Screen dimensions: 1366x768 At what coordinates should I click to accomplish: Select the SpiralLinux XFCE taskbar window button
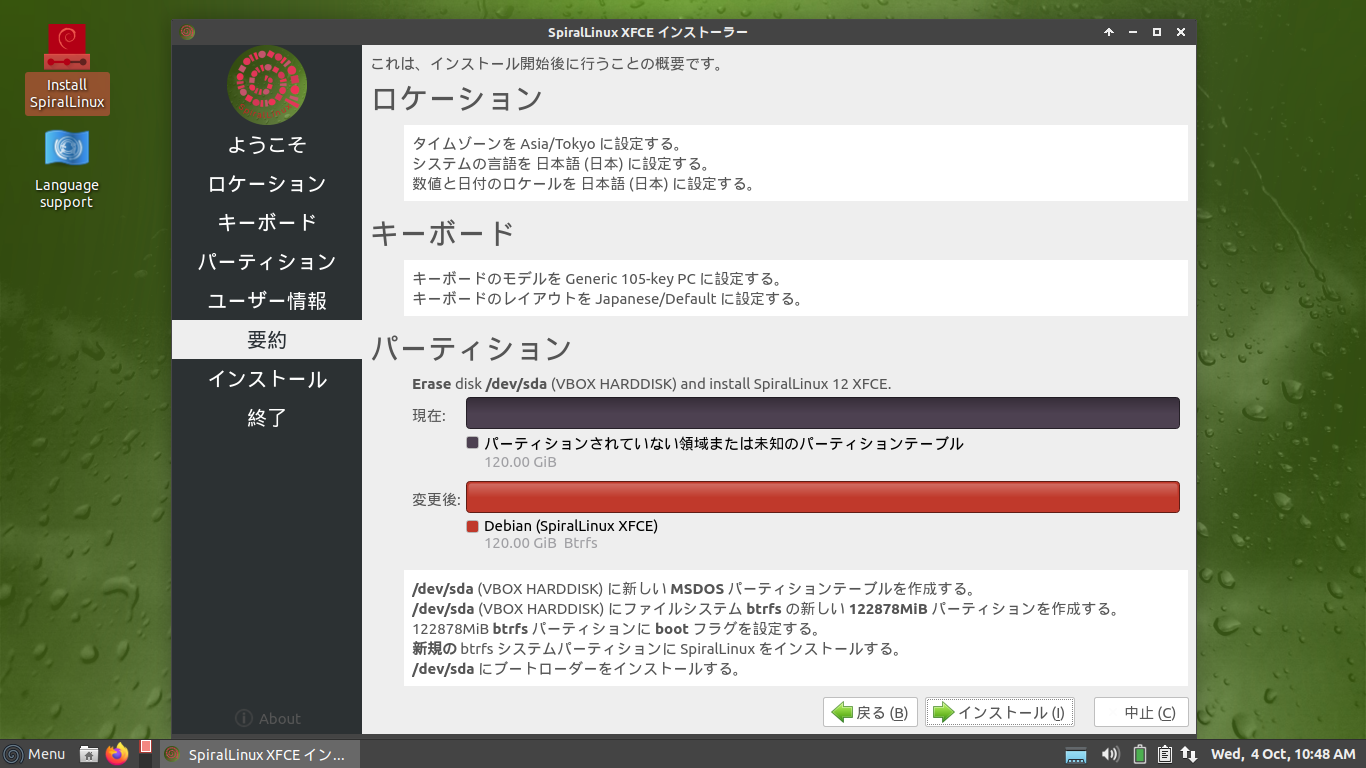(259, 754)
